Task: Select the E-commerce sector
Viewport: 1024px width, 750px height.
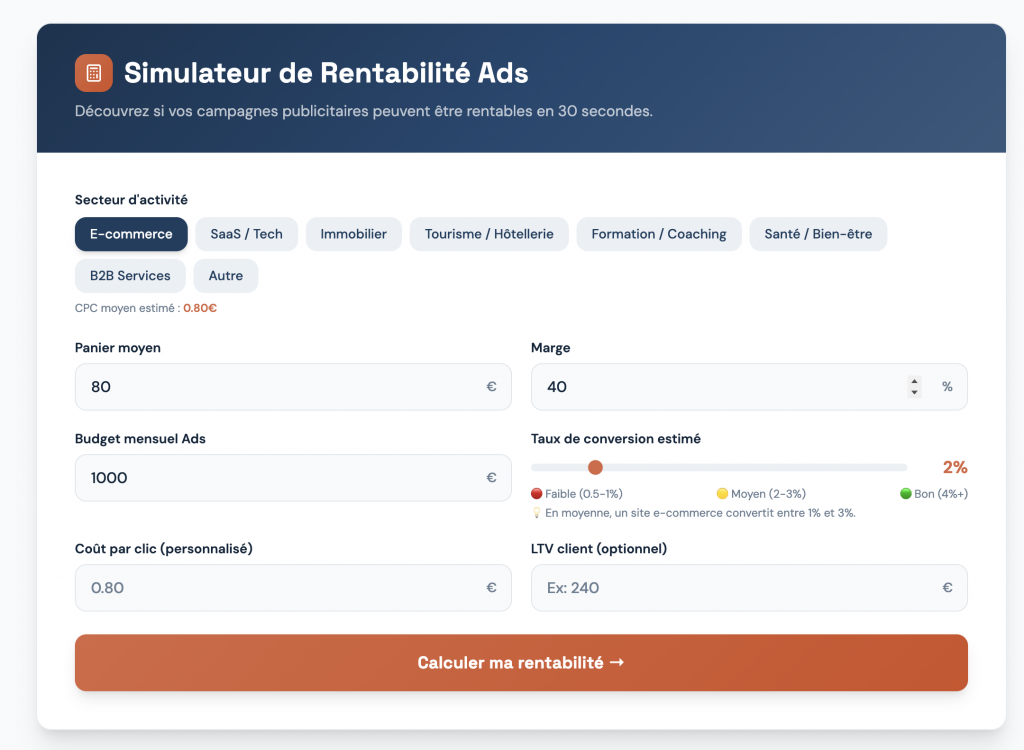Action: pyautogui.click(x=131, y=234)
